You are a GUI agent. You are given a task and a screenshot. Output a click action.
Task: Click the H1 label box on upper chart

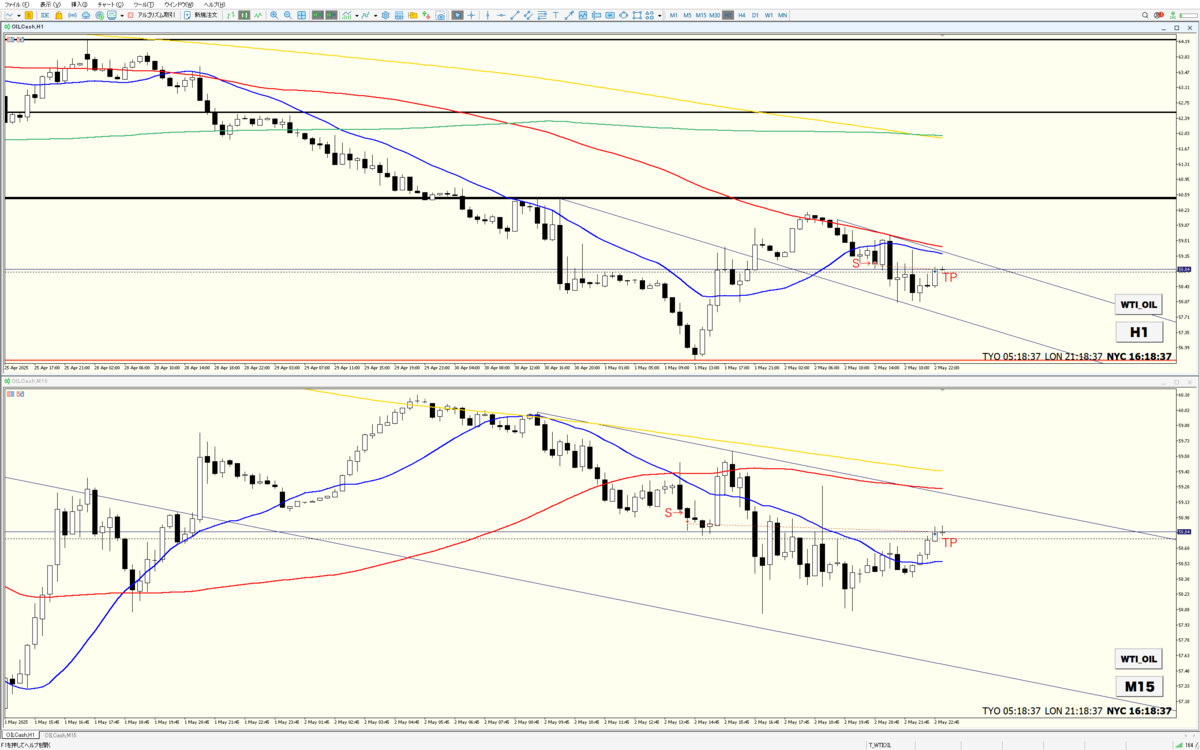(1140, 331)
